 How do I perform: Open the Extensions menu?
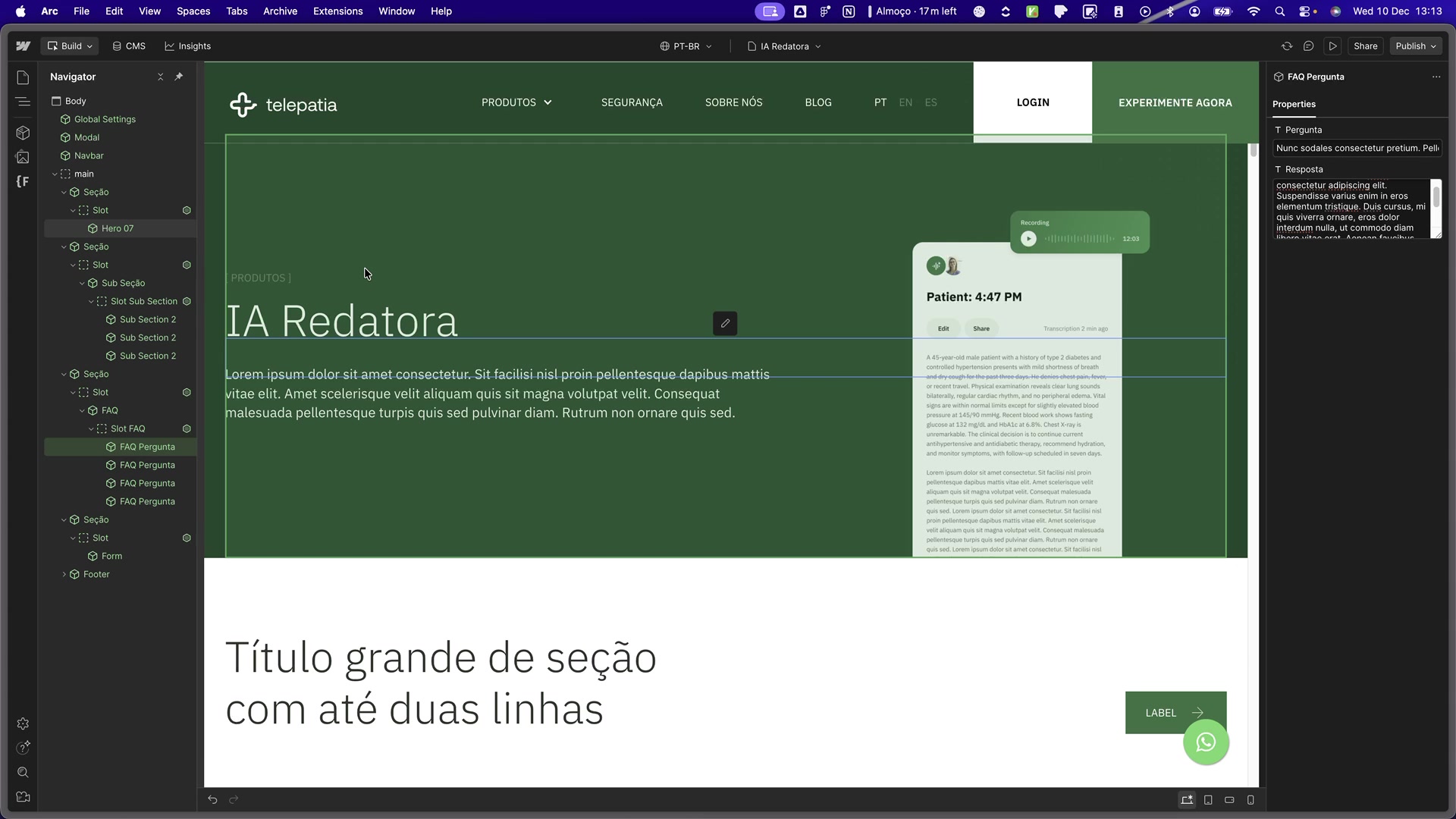tap(338, 11)
